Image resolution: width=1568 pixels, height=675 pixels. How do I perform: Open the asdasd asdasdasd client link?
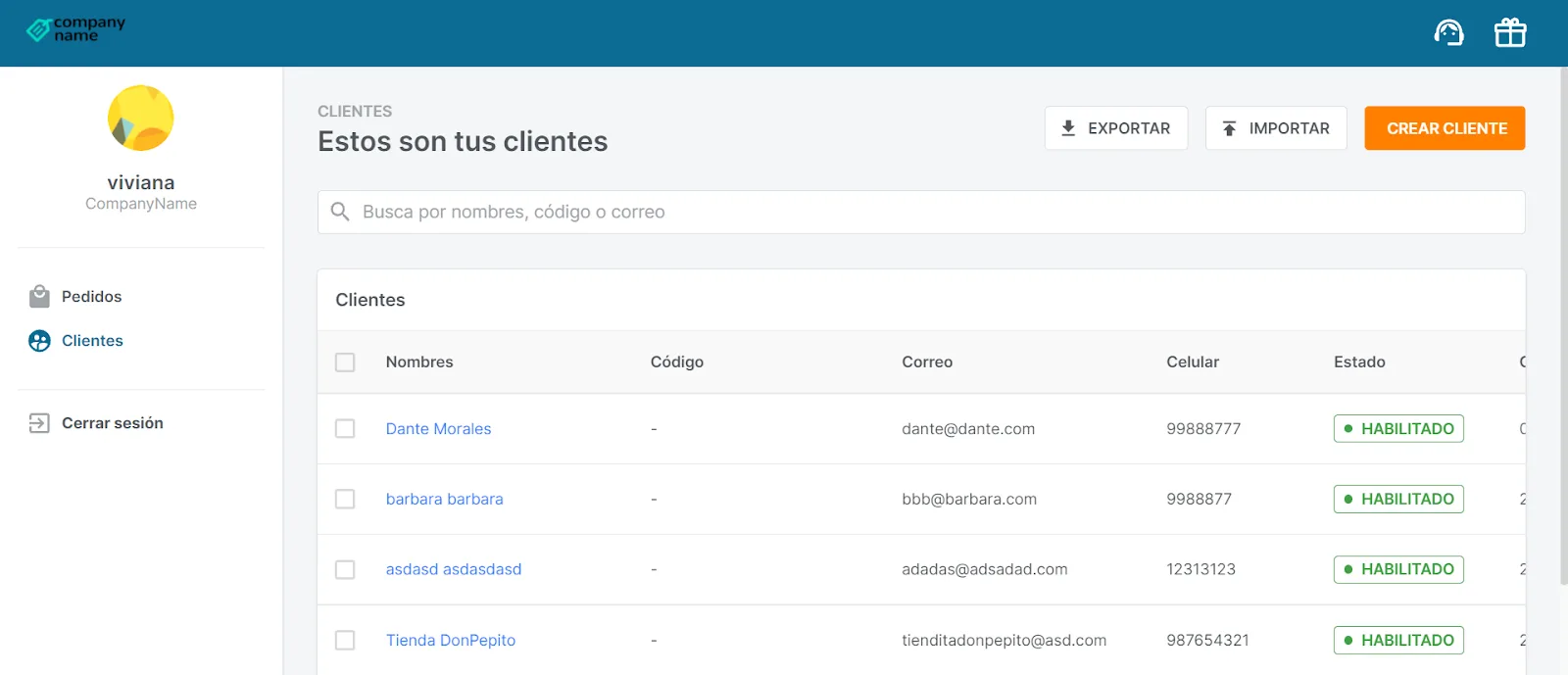(x=454, y=569)
